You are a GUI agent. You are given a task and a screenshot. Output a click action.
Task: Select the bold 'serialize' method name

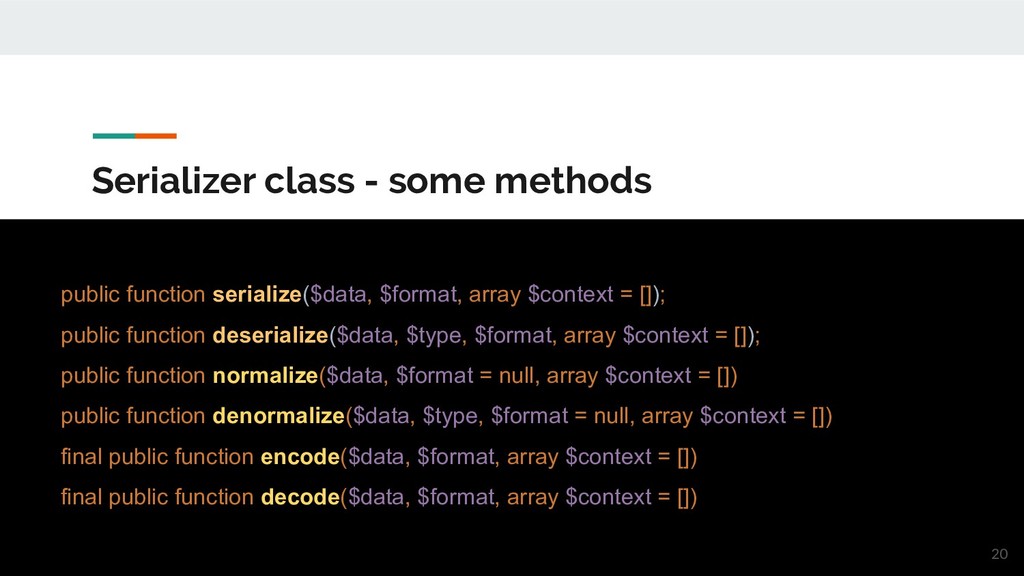257,295
